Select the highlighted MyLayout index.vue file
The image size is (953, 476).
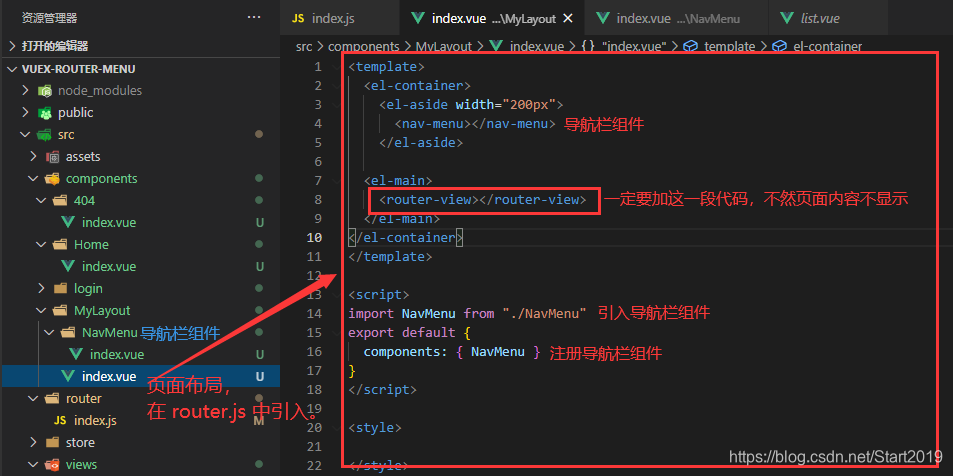[x=140, y=376]
